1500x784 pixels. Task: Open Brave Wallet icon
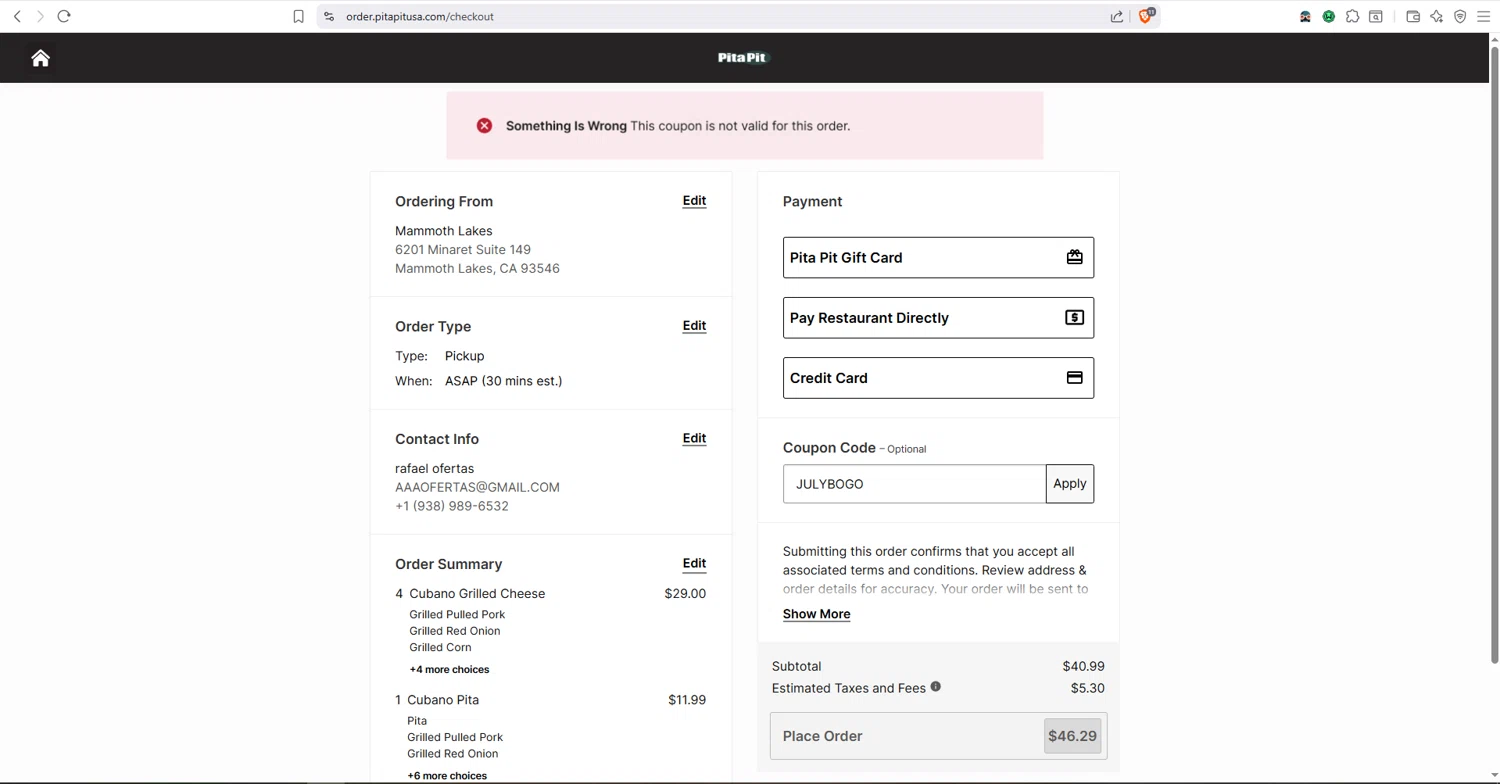(x=1413, y=16)
